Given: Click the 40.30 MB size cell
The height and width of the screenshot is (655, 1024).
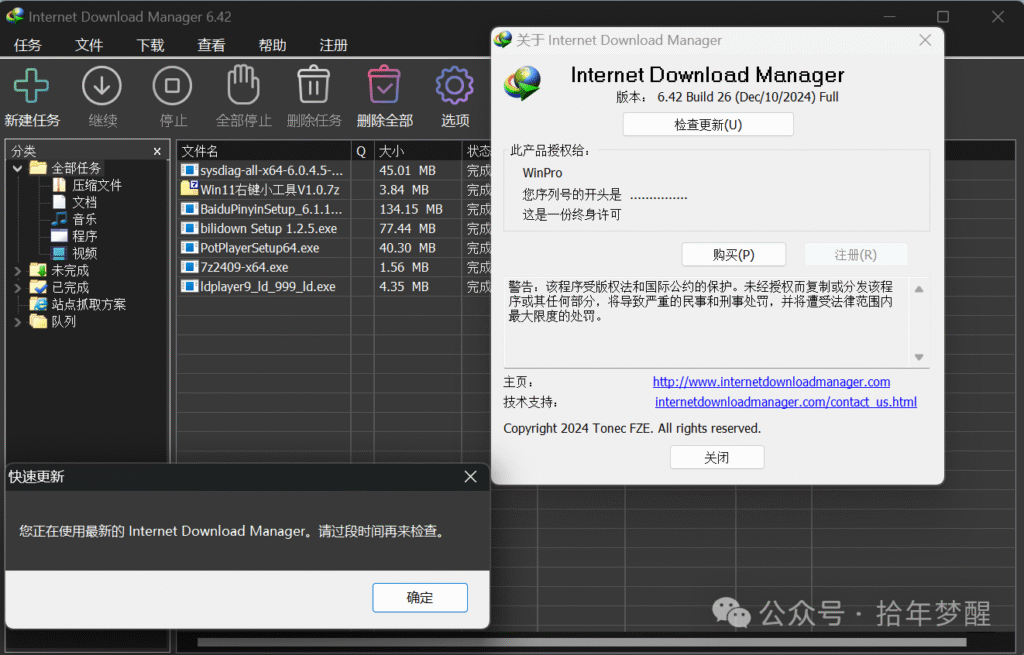Looking at the screenshot, I should tap(408, 248).
